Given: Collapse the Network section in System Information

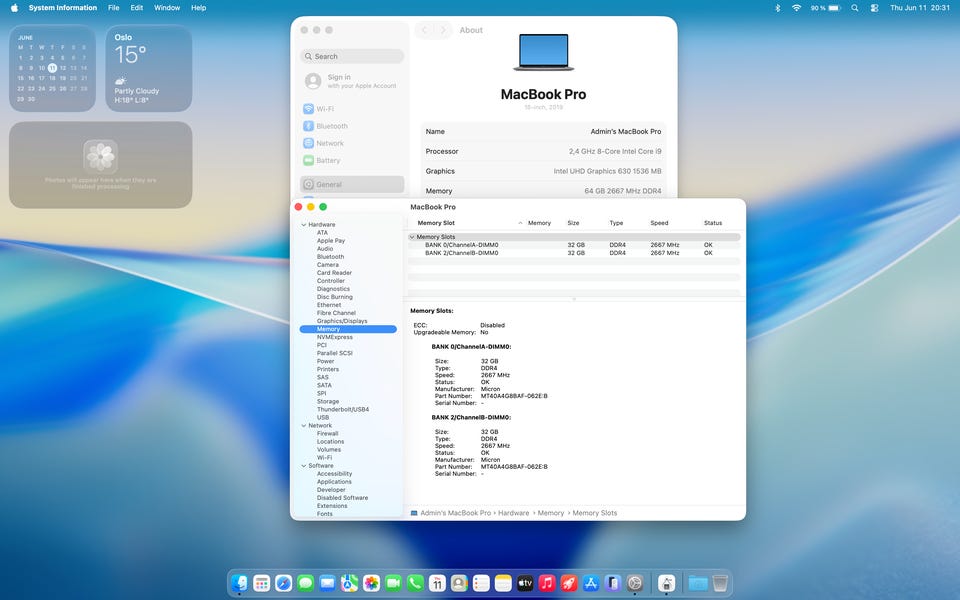Looking at the screenshot, I should coord(304,426).
